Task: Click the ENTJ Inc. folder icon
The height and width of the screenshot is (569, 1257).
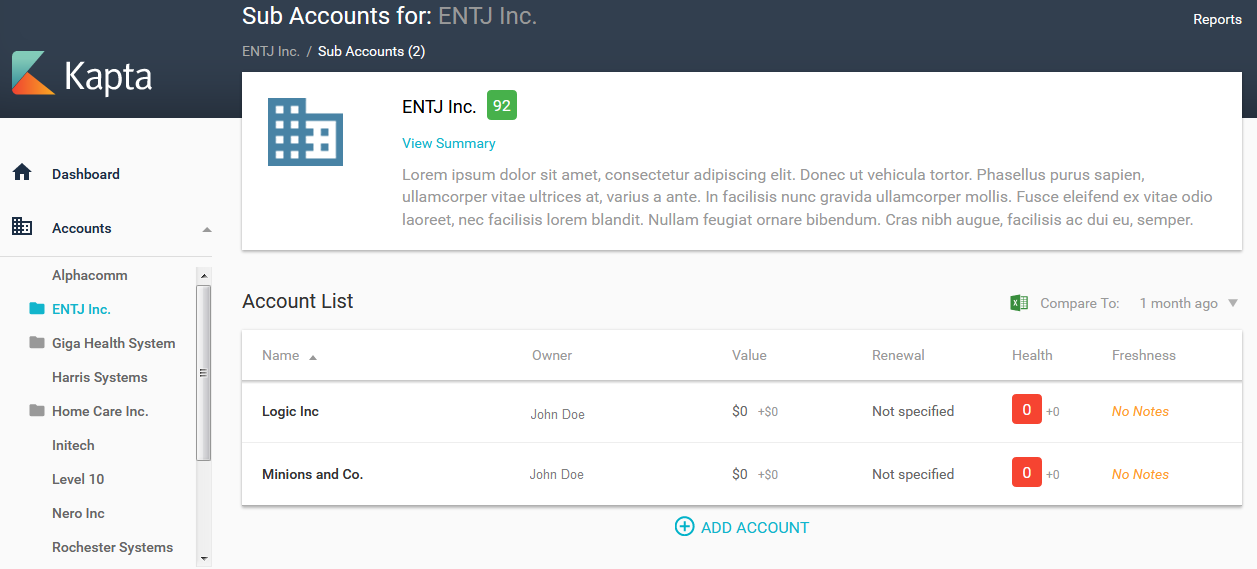Action: (37, 309)
